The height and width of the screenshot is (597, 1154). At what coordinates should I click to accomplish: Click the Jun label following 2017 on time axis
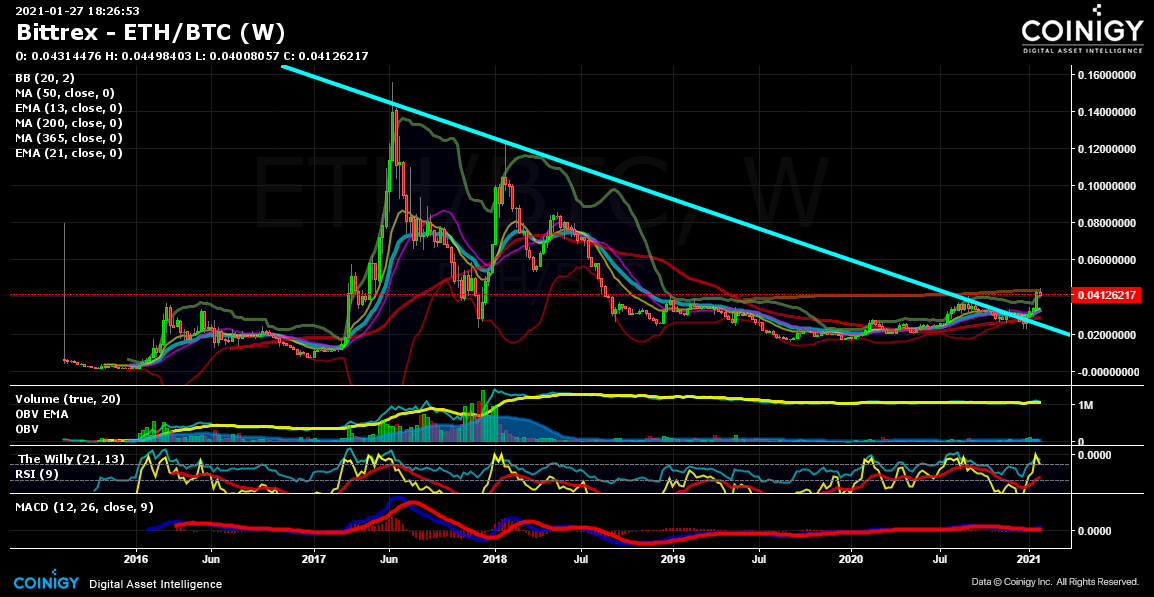(390, 558)
